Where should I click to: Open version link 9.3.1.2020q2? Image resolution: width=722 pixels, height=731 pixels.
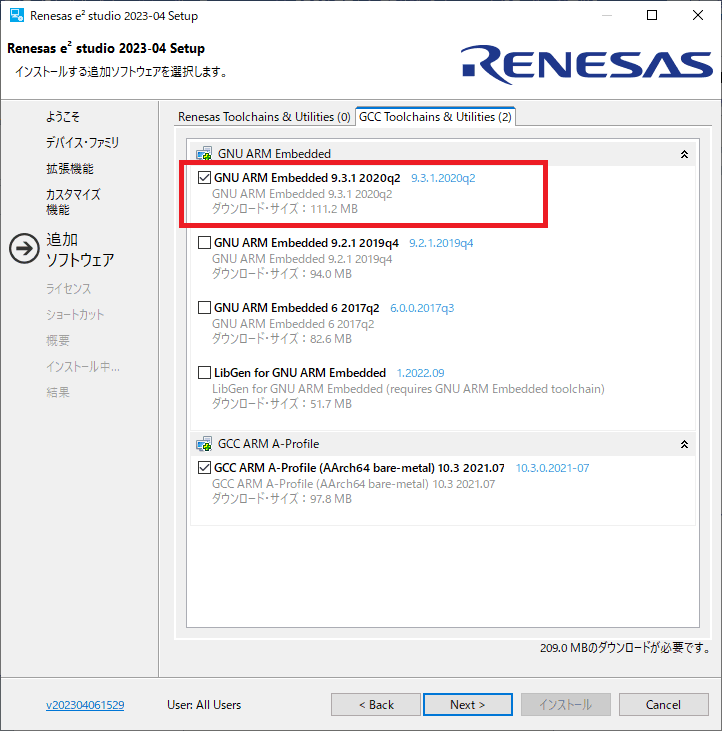pos(443,178)
